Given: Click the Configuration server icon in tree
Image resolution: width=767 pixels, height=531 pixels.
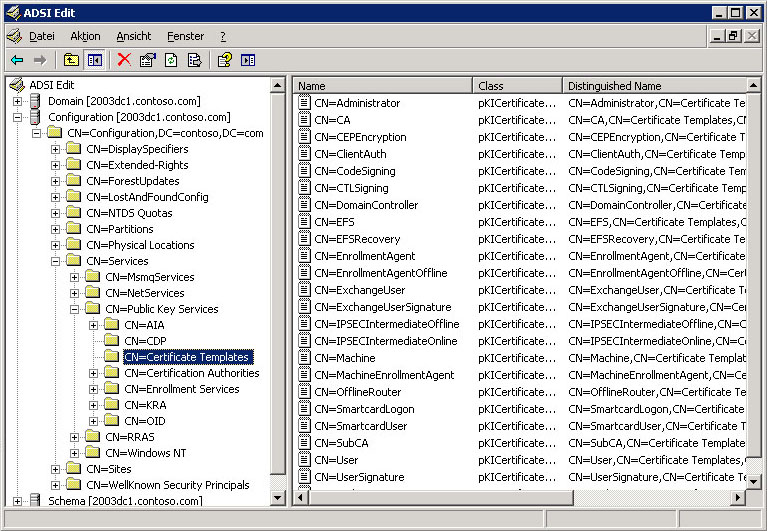Looking at the screenshot, I should coord(35,117).
